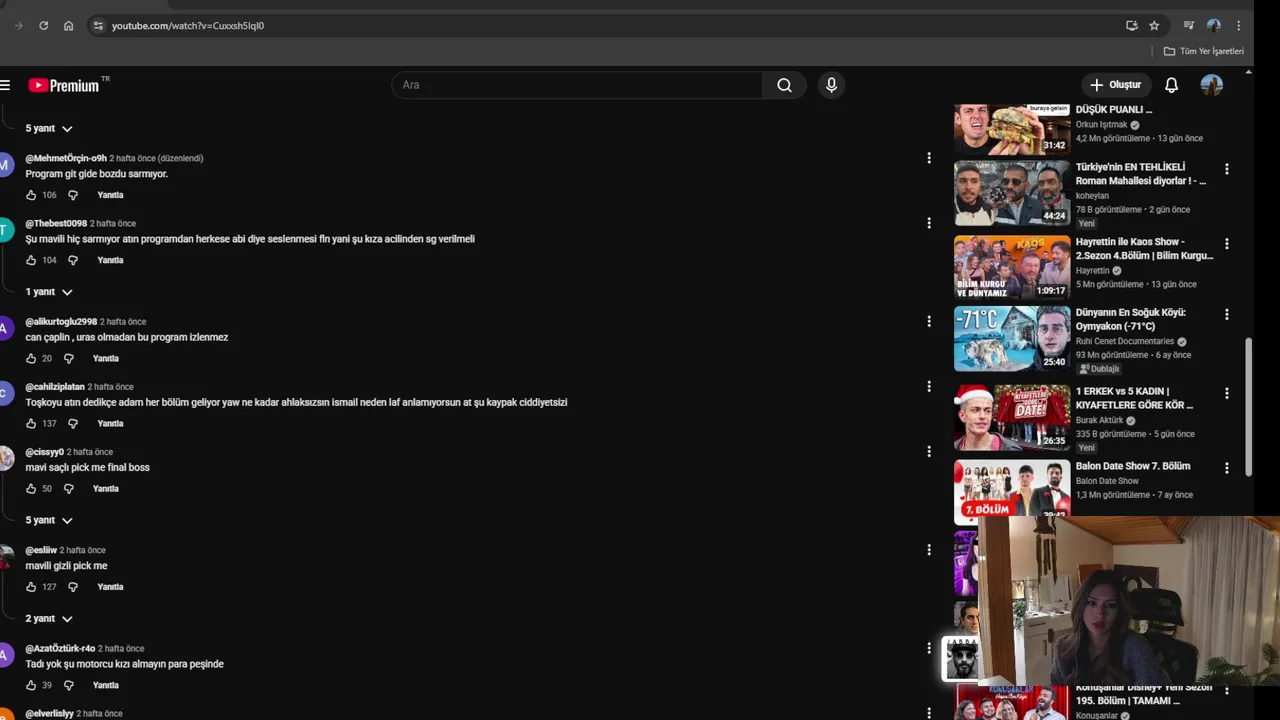
Task: Open the Oluştur create menu
Action: (x=1115, y=85)
